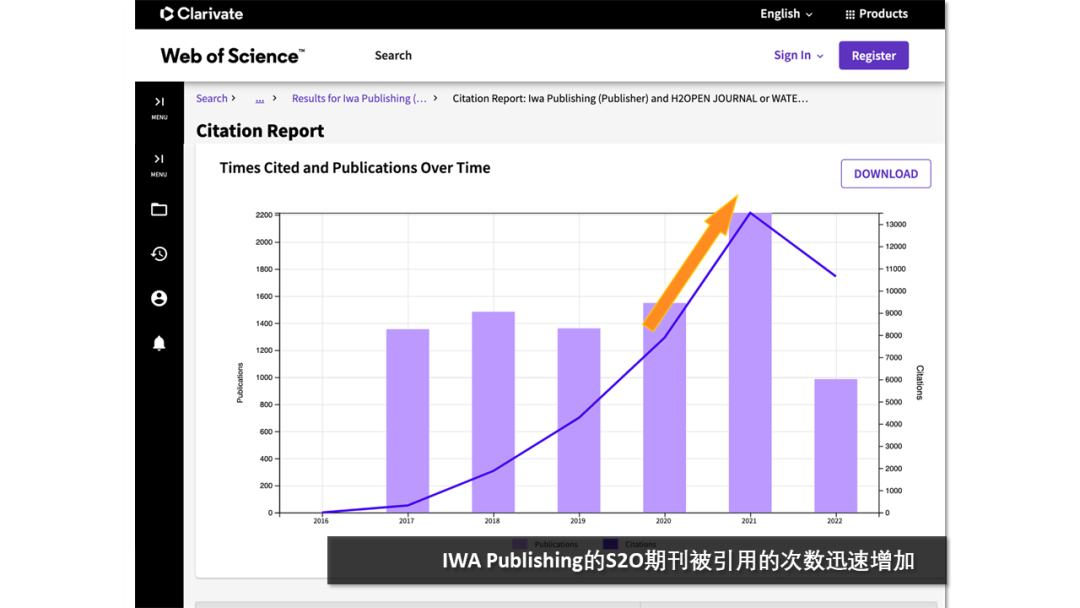
Task: Click the 2016 x-axis label
Action: pyautogui.click(x=321, y=521)
